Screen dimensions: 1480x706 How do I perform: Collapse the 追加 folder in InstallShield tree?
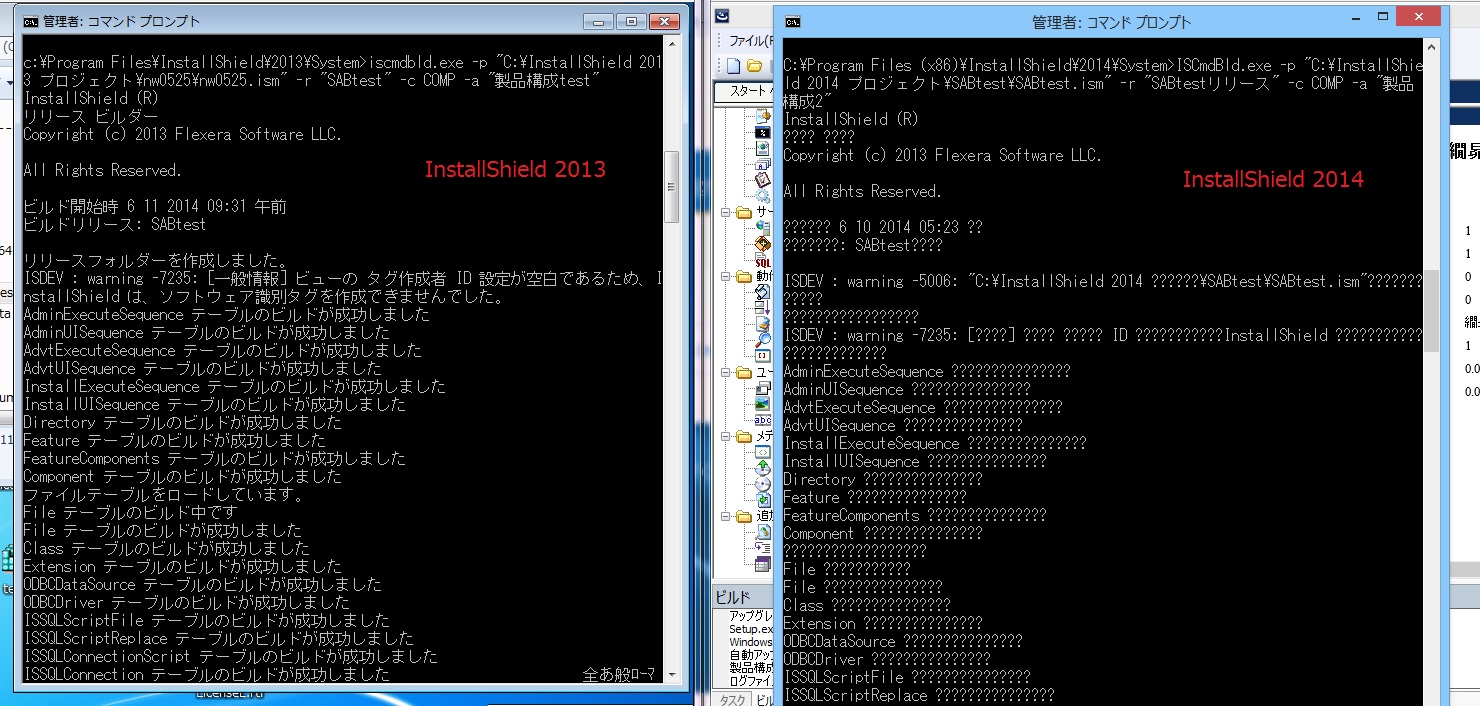(727, 516)
